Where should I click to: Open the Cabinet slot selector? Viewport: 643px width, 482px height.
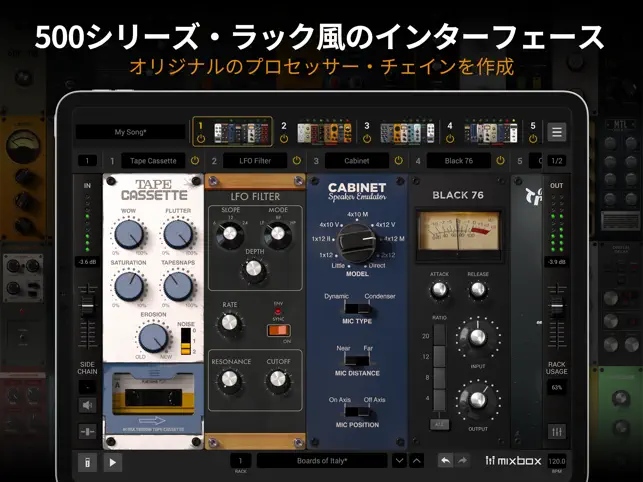coord(356,161)
